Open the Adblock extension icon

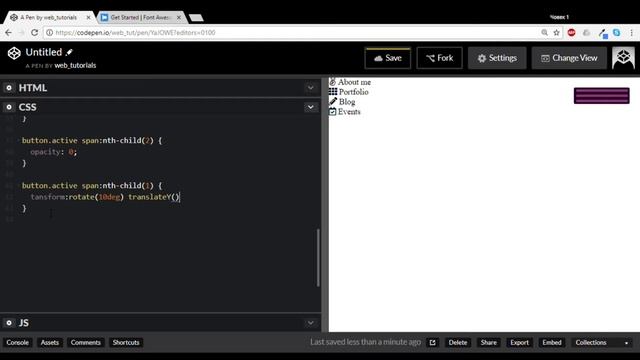coord(571,33)
